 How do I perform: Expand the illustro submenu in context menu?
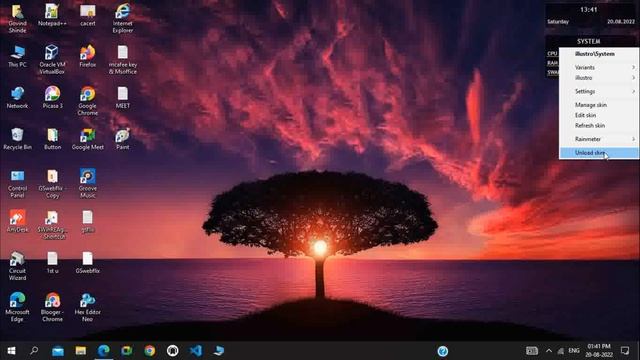(599, 78)
